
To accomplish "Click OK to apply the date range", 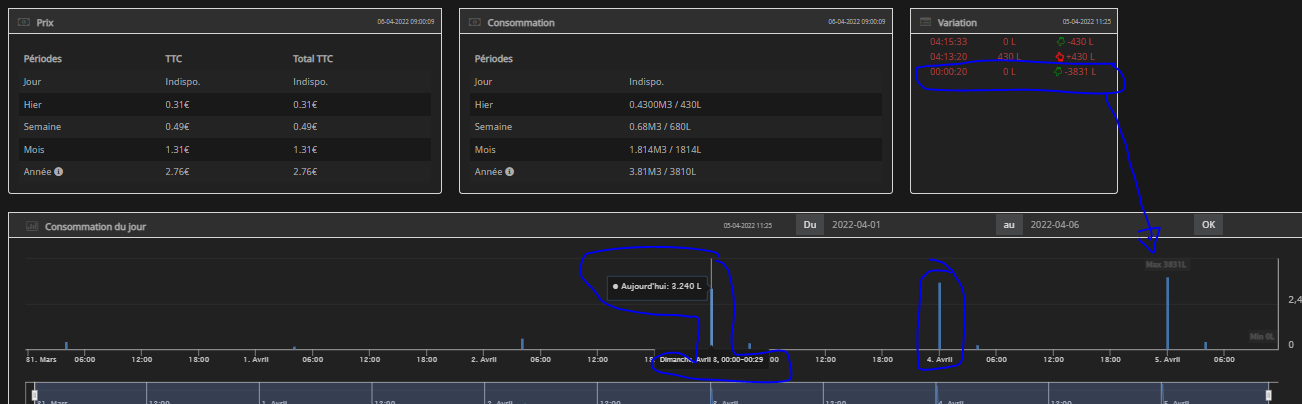I will pos(1208,225).
